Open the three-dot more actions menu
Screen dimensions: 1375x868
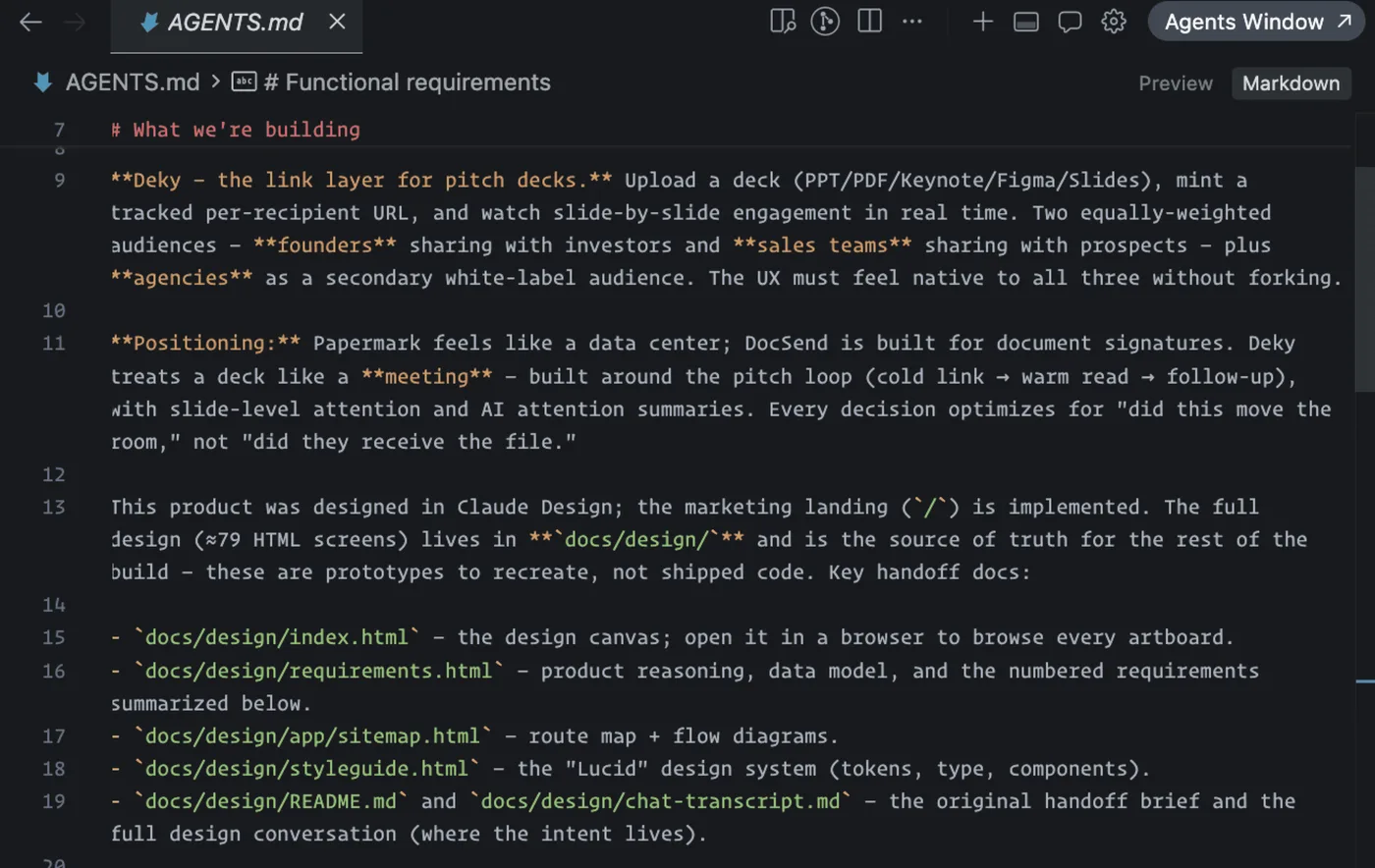pyautogui.click(x=912, y=22)
